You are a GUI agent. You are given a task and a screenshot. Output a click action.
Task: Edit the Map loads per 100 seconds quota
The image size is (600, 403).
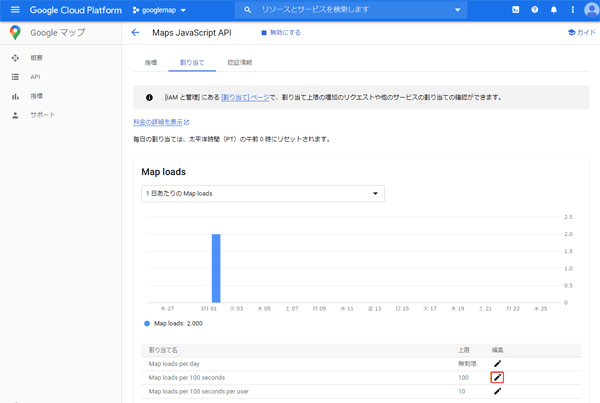(x=497, y=377)
